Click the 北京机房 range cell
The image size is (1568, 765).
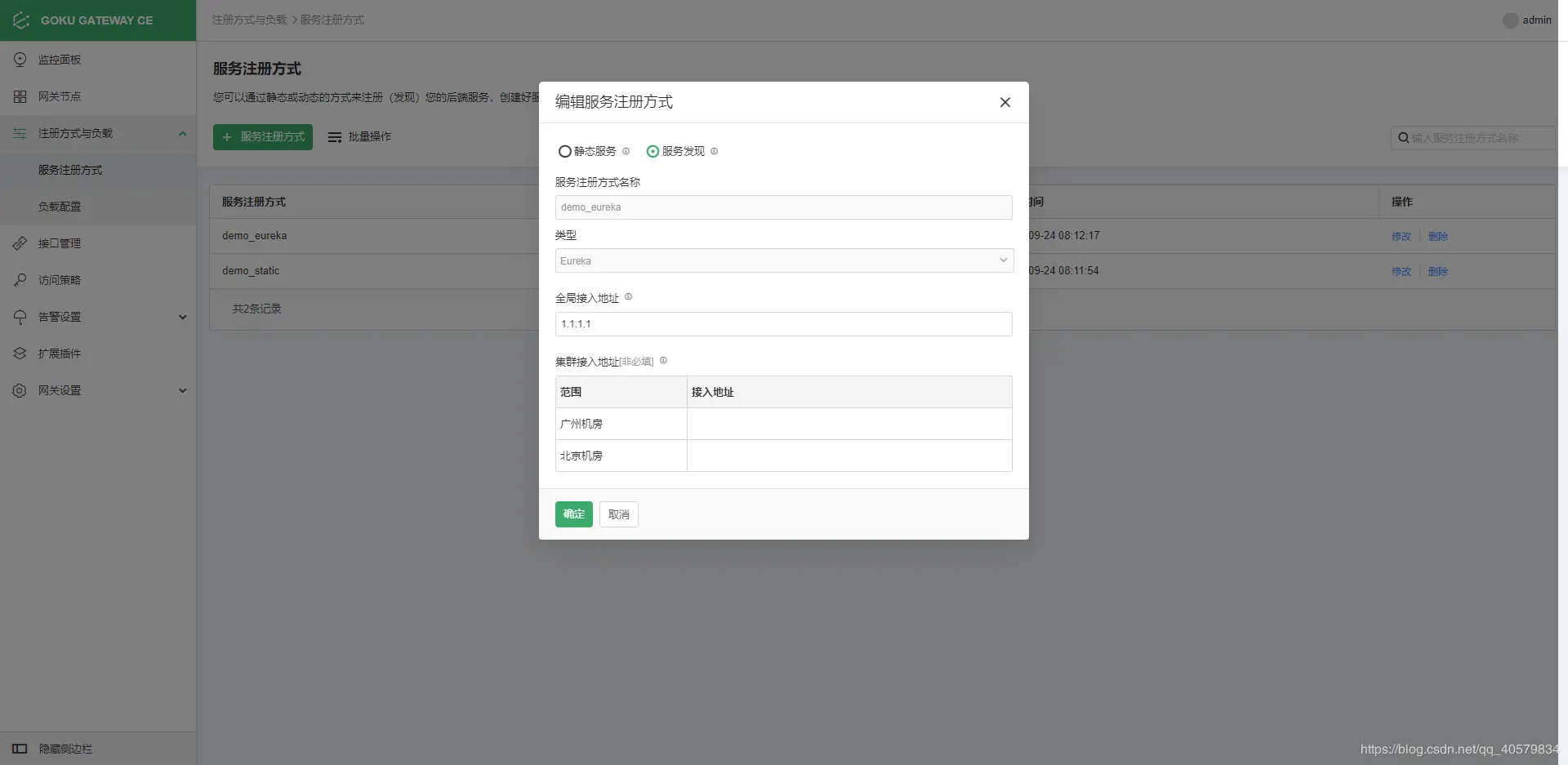tap(621, 456)
